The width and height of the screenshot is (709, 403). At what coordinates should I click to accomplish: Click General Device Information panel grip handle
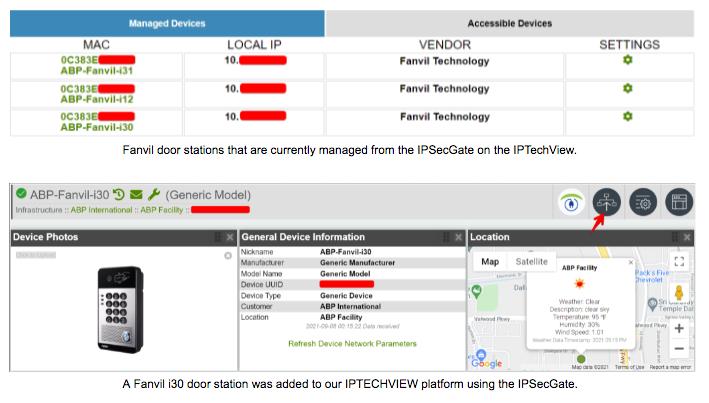446,237
